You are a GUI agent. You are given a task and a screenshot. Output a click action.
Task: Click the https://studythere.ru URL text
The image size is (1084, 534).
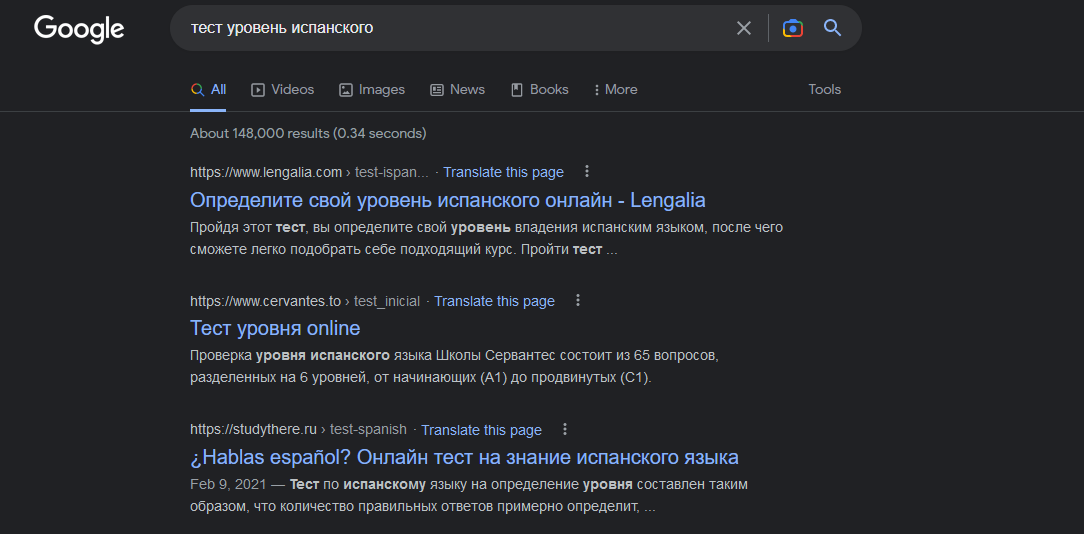(x=253, y=430)
